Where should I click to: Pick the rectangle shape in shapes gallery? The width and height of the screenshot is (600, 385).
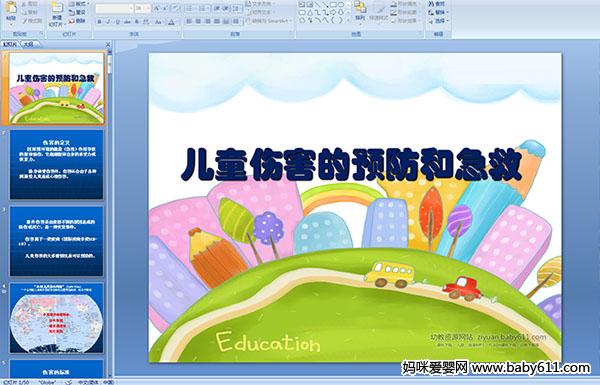point(333,5)
